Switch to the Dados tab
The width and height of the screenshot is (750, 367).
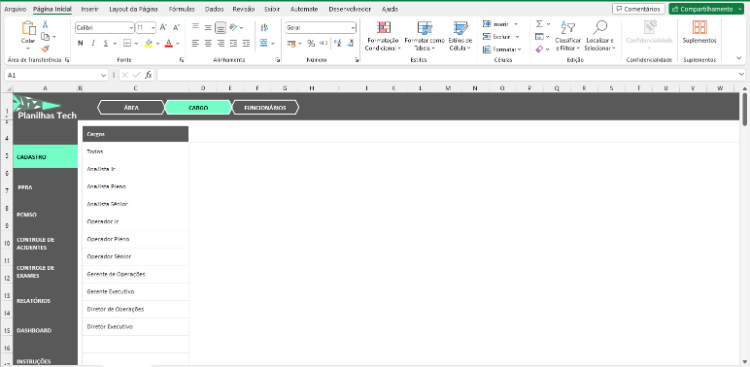(x=214, y=9)
